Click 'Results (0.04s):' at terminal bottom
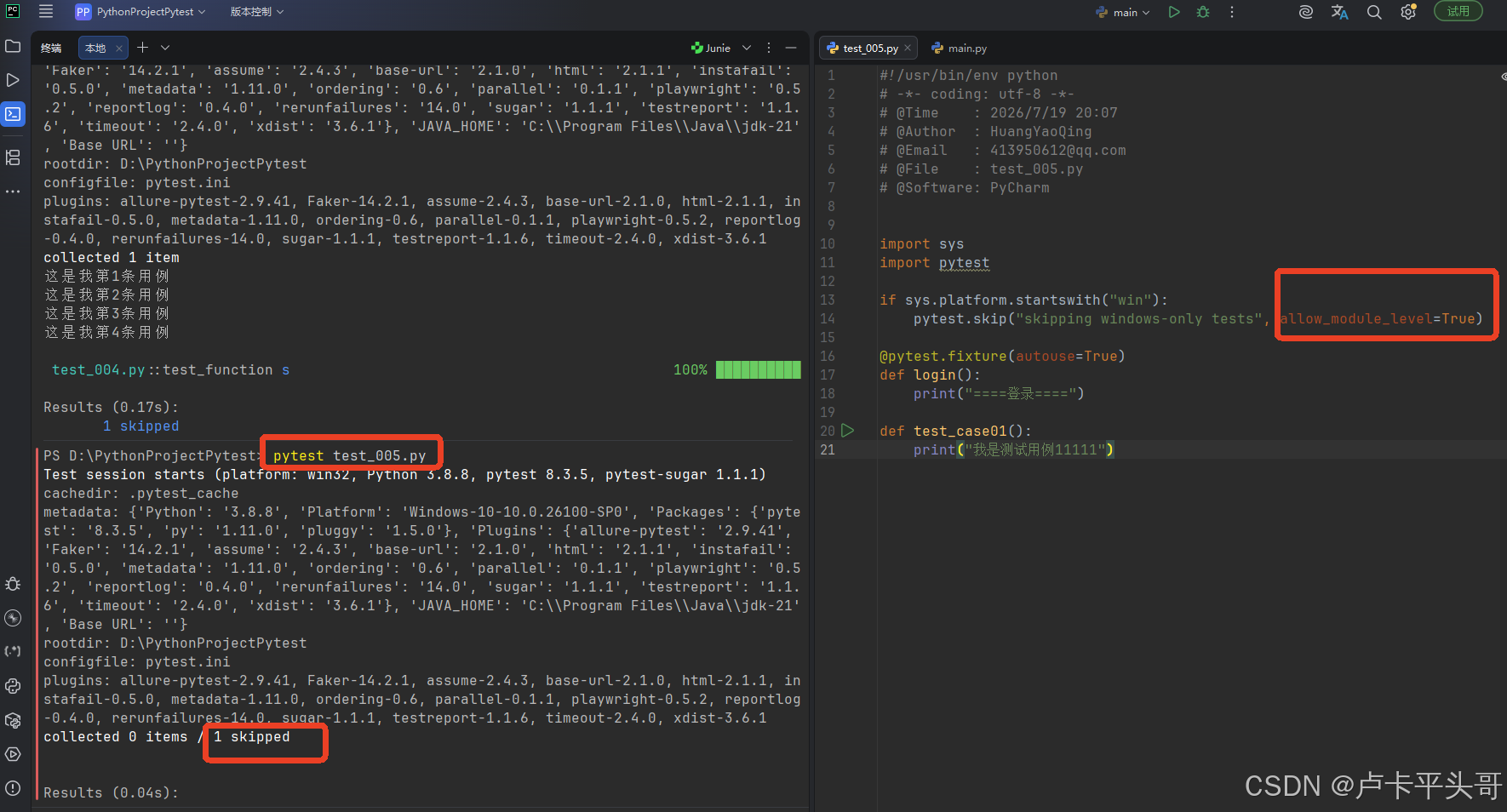Image resolution: width=1507 pixels, height=812 pixels. 112,792
